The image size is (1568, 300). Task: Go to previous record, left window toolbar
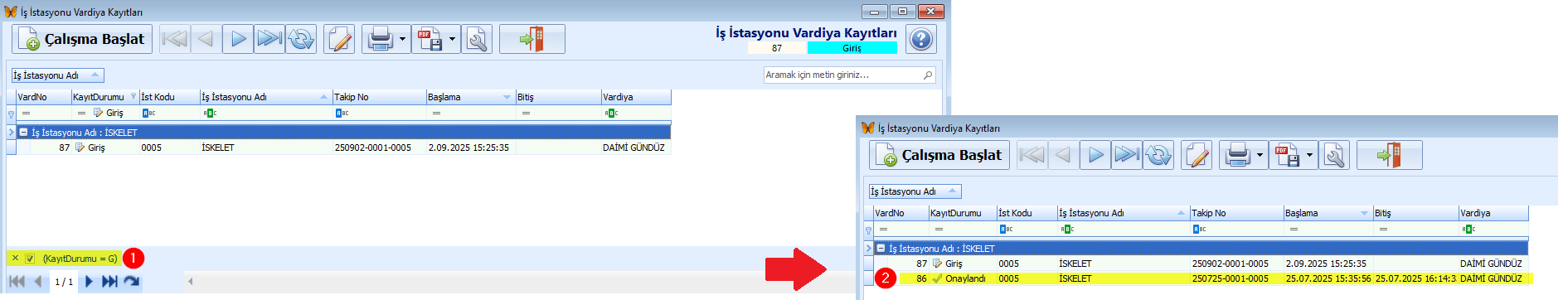pyautogui.click(x=206, y=39)
